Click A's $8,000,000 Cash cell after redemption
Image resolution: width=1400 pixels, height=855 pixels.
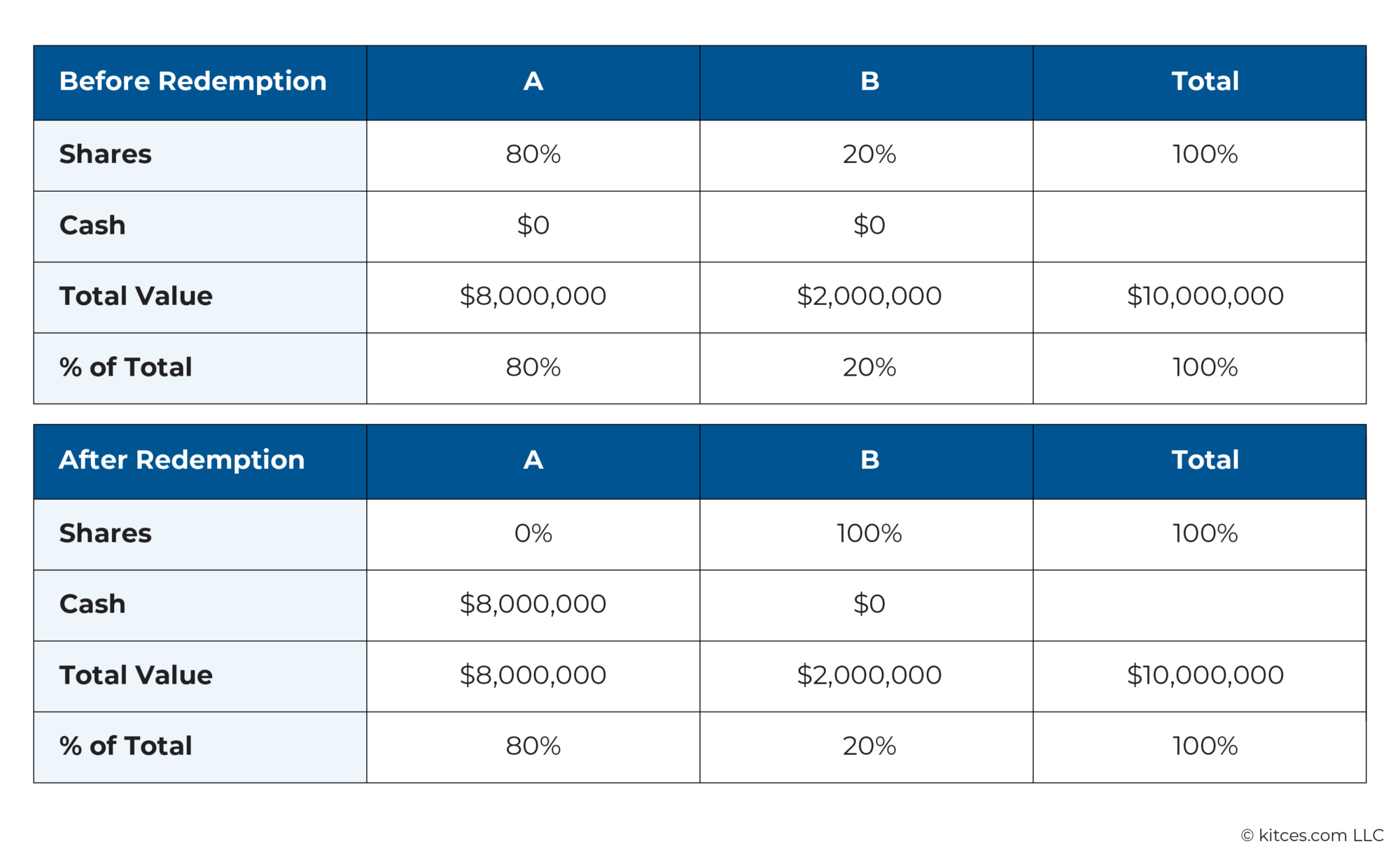click(533, 605)
